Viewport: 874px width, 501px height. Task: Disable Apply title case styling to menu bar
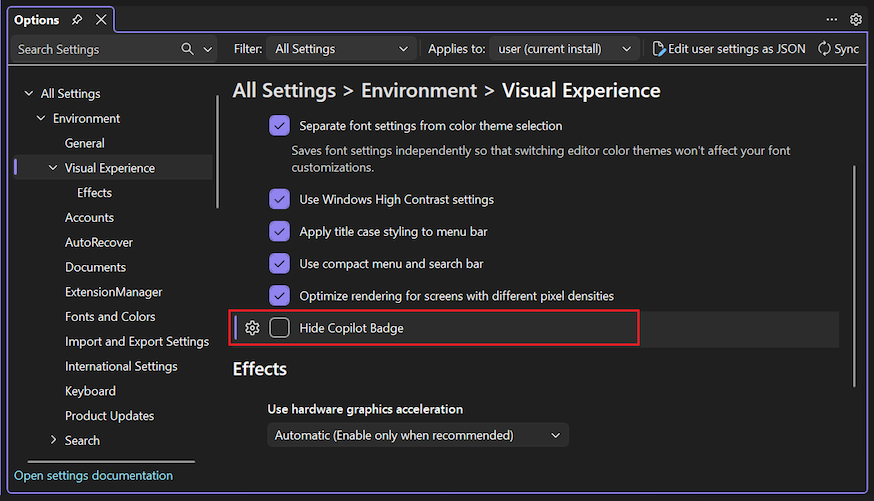(280, 231)
